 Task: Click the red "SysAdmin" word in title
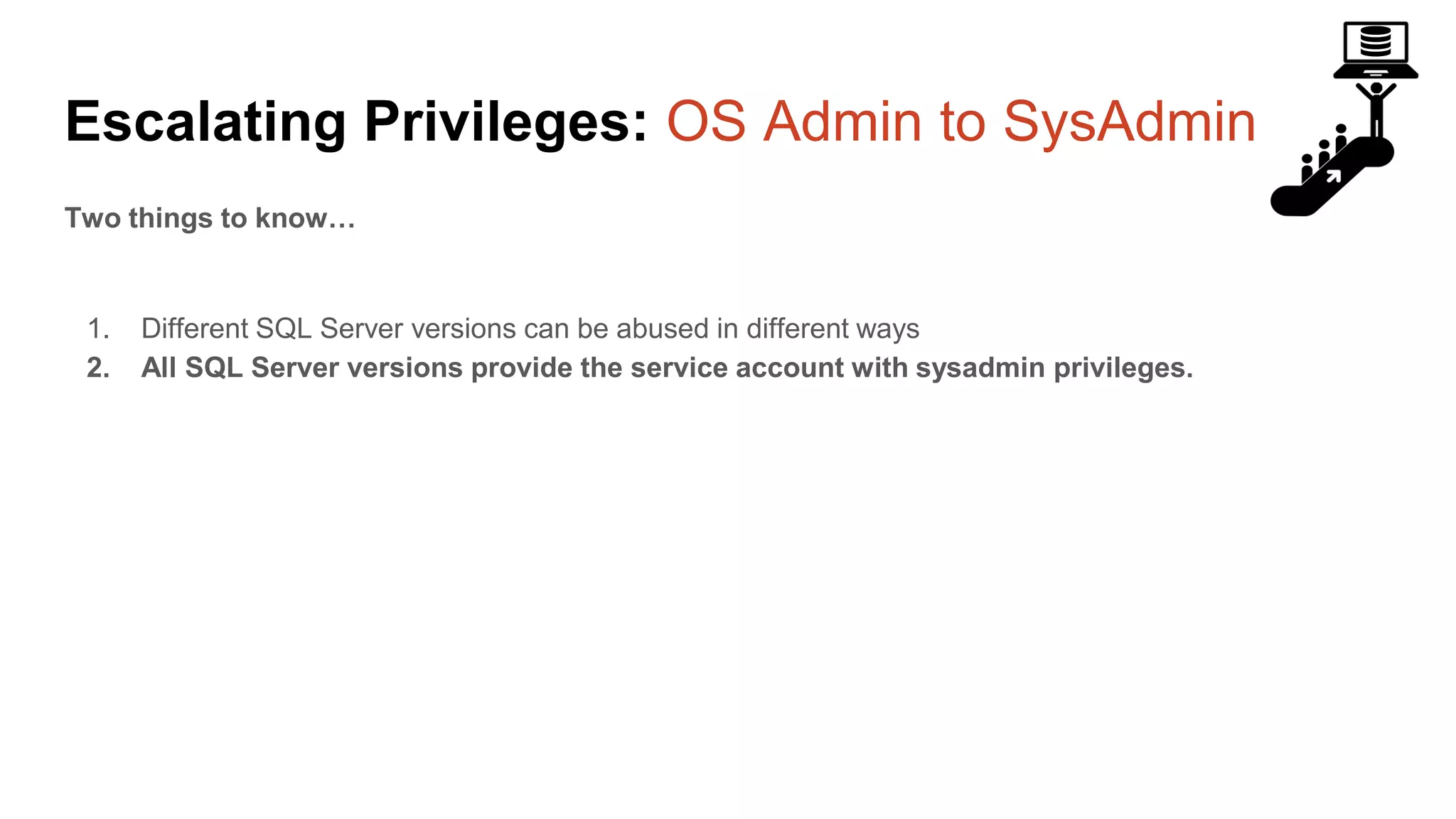pyautogui.click(x=1129, y=122)
